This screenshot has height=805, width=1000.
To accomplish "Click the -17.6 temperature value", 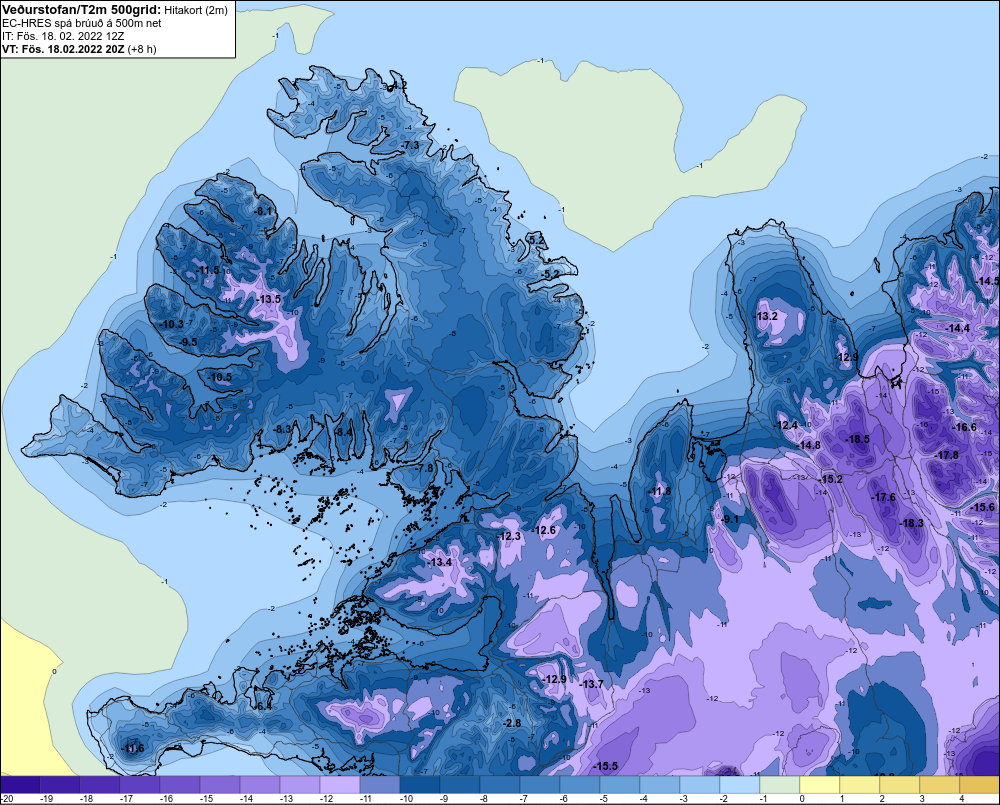I will (884, 498).
